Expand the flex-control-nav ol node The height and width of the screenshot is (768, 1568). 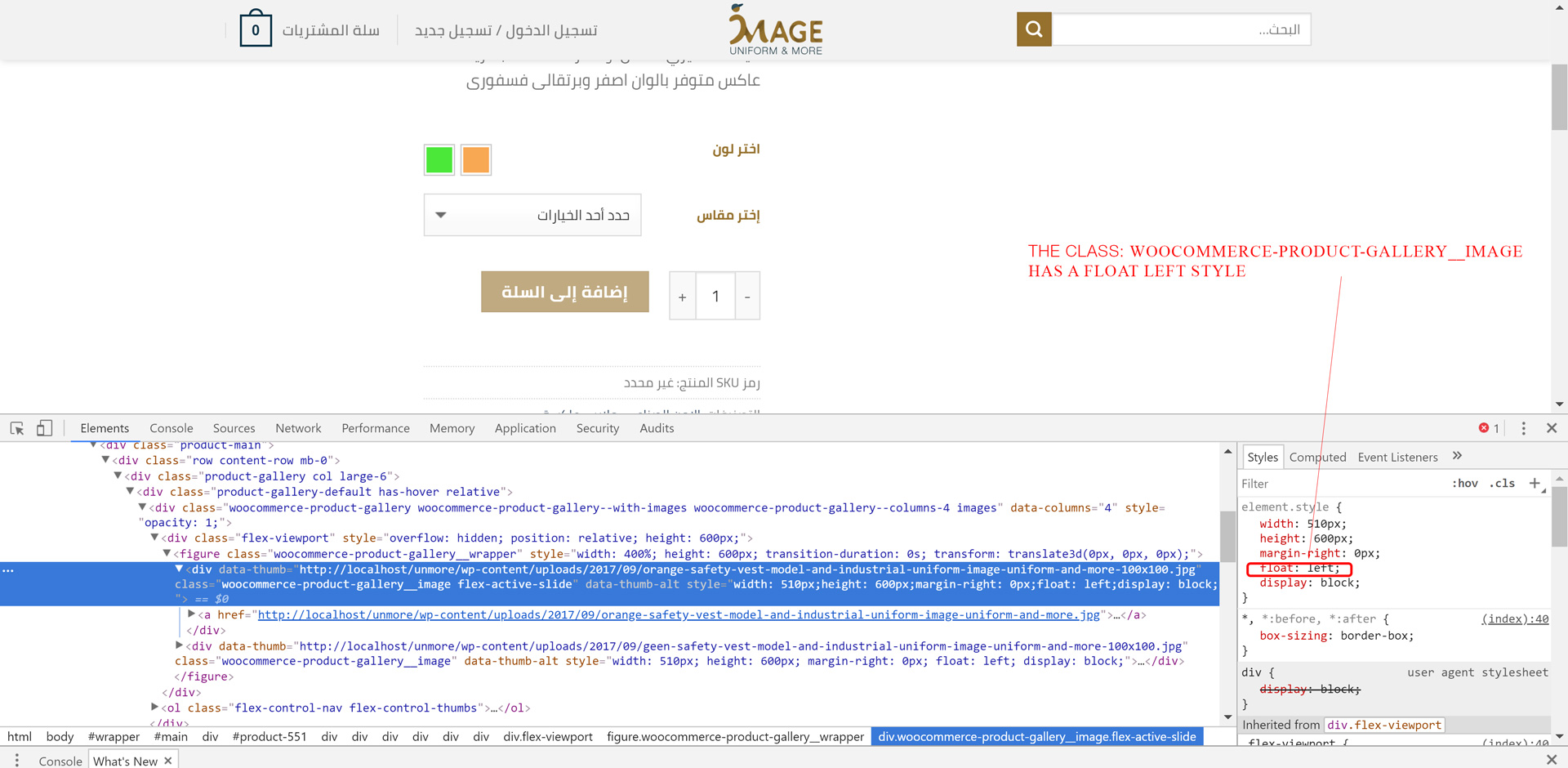(x=154, y=707)
